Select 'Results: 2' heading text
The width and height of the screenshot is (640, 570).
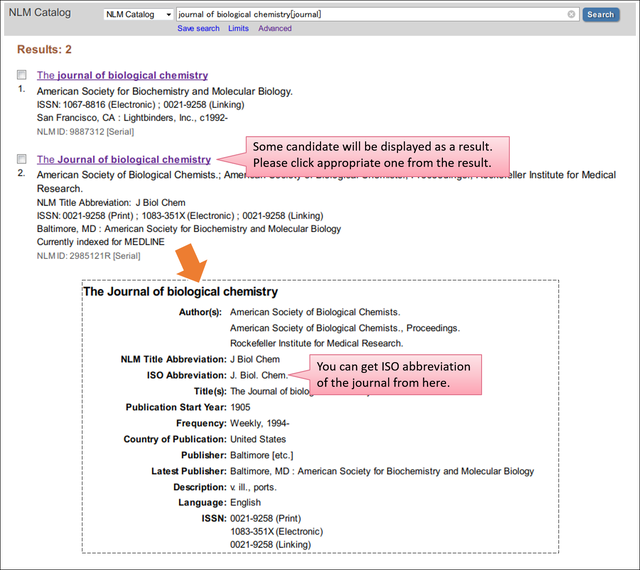pyautogui.click(x=44, y=49)
